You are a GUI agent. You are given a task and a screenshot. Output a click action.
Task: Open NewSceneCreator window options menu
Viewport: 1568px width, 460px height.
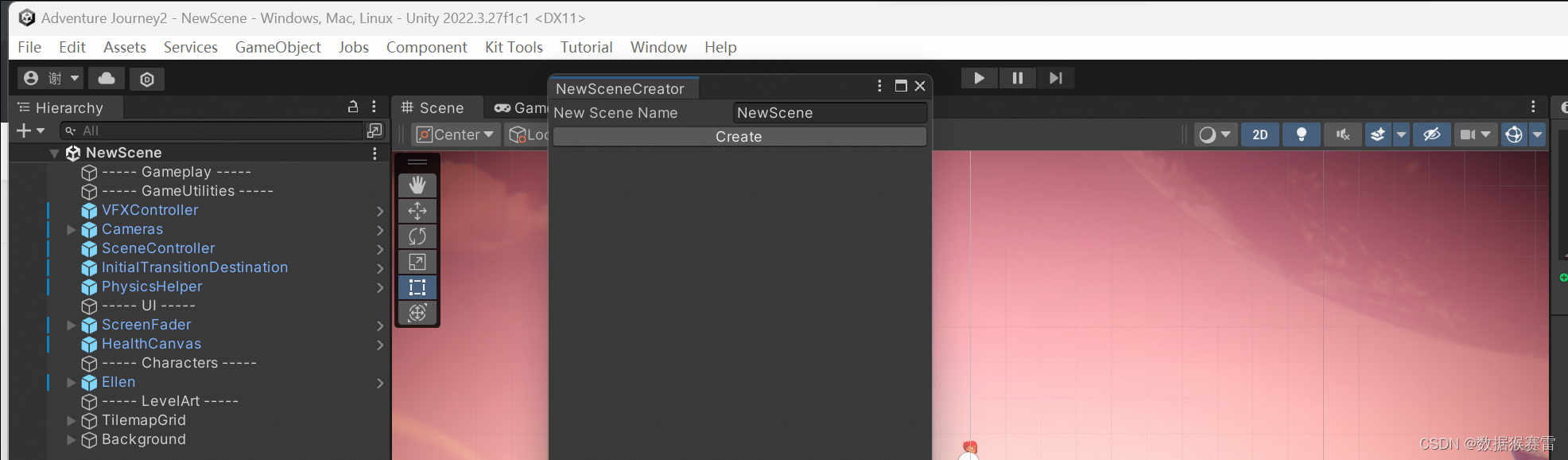[x=879, y=86]
